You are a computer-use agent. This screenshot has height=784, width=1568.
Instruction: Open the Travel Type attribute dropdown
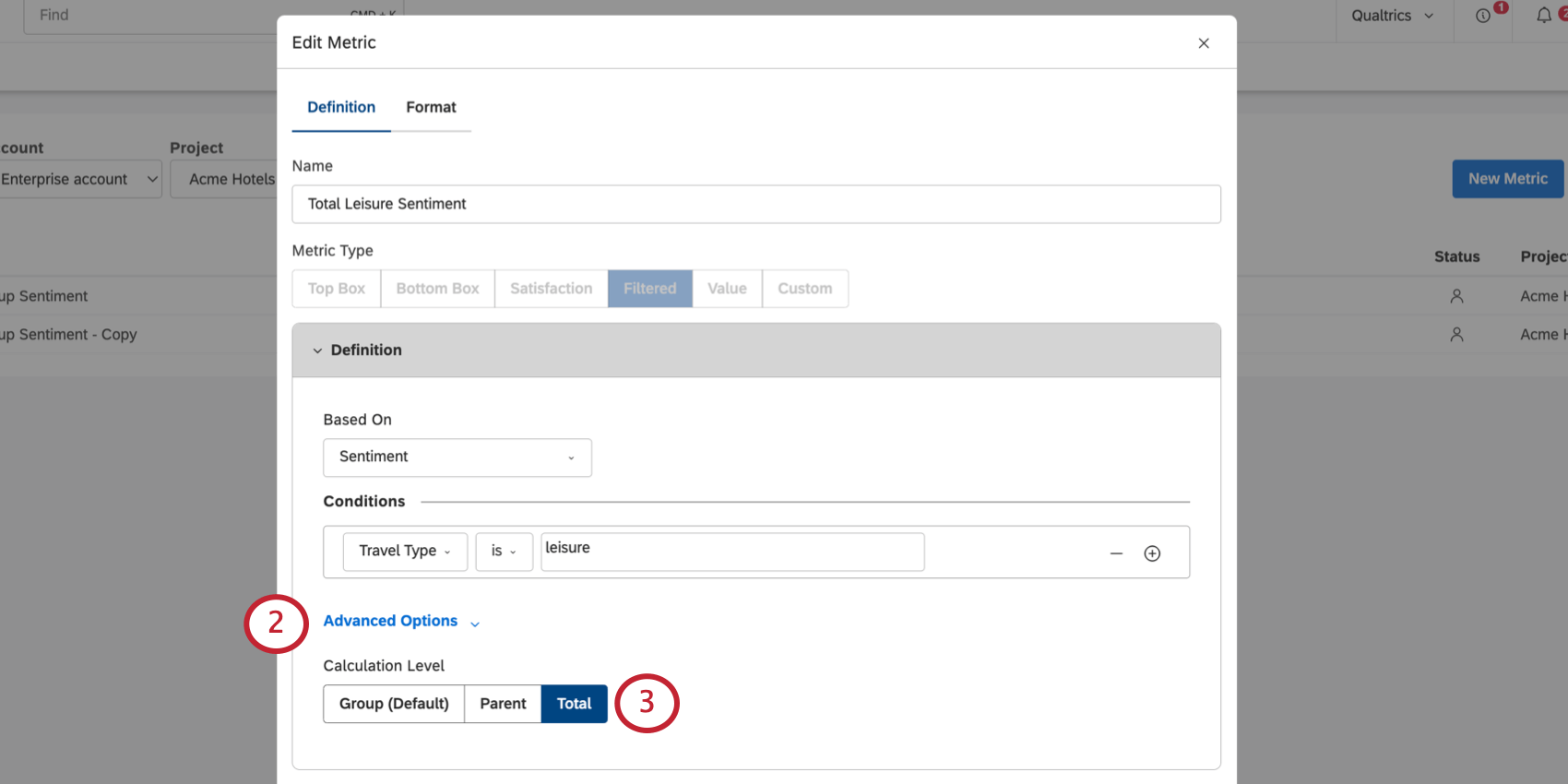(405, 552)
